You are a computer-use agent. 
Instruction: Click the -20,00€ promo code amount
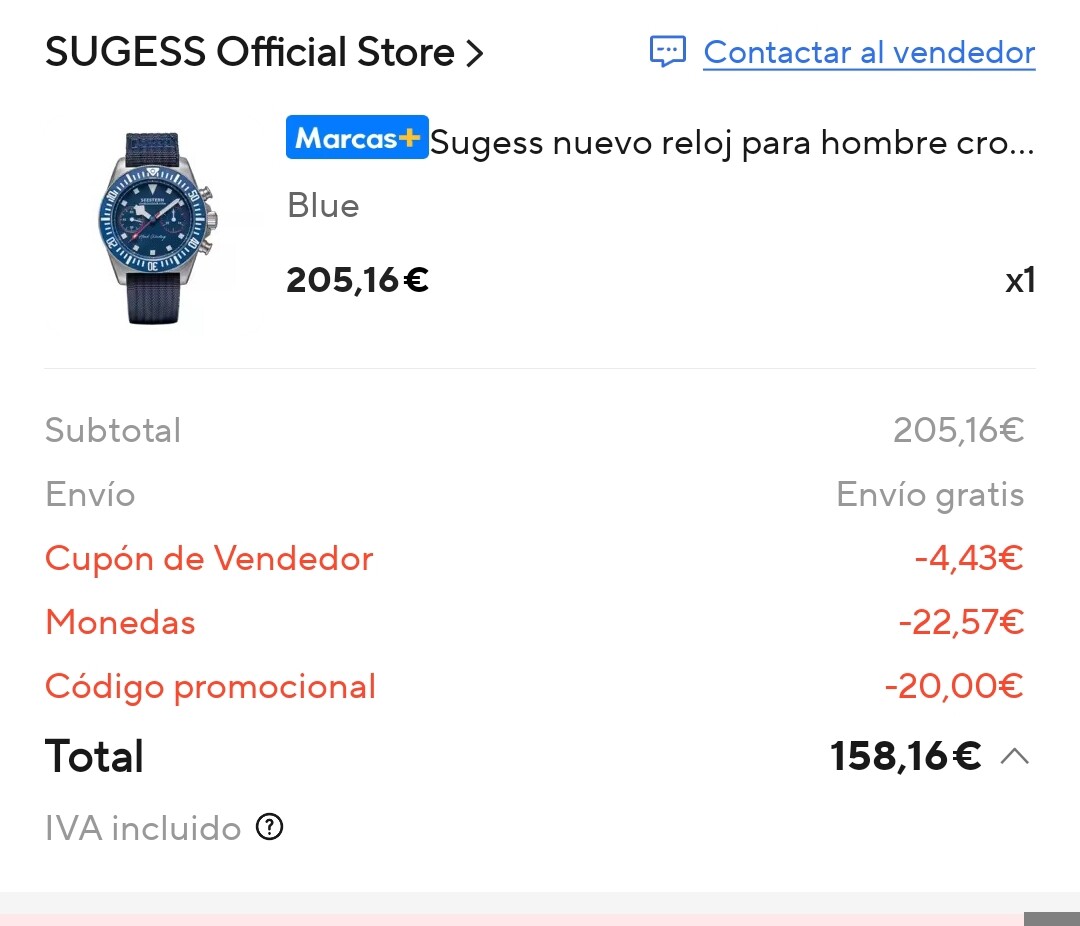point(955,686)
